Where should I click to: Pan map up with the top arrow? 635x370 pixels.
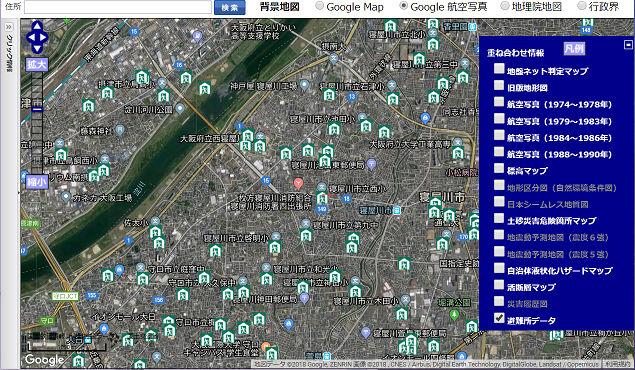coord(37,27)
